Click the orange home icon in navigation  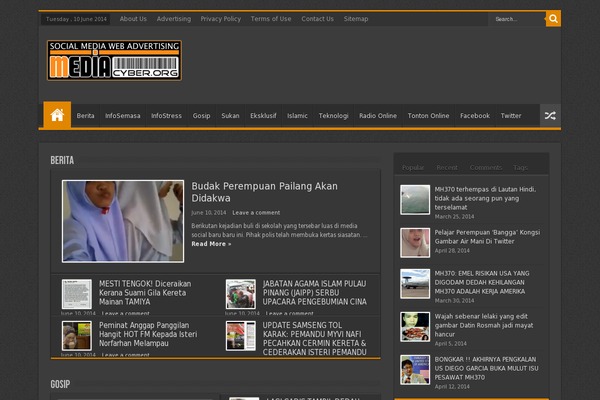57,115
